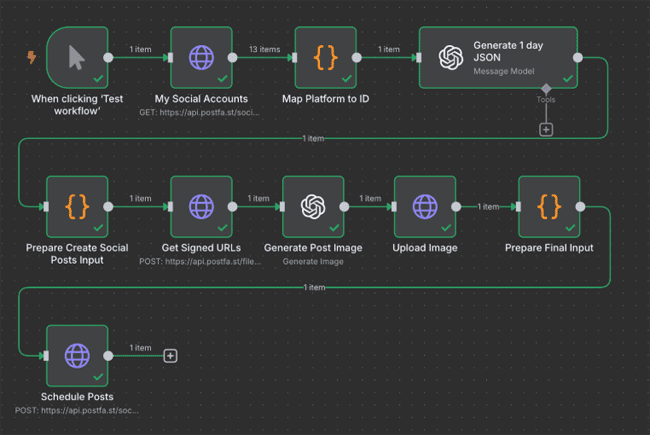The height and width of the screenshot is (435, 650).
Task: Select the 'When clicking Test workflow' trigger node cursor icon
Action: [x=76, y=57]
